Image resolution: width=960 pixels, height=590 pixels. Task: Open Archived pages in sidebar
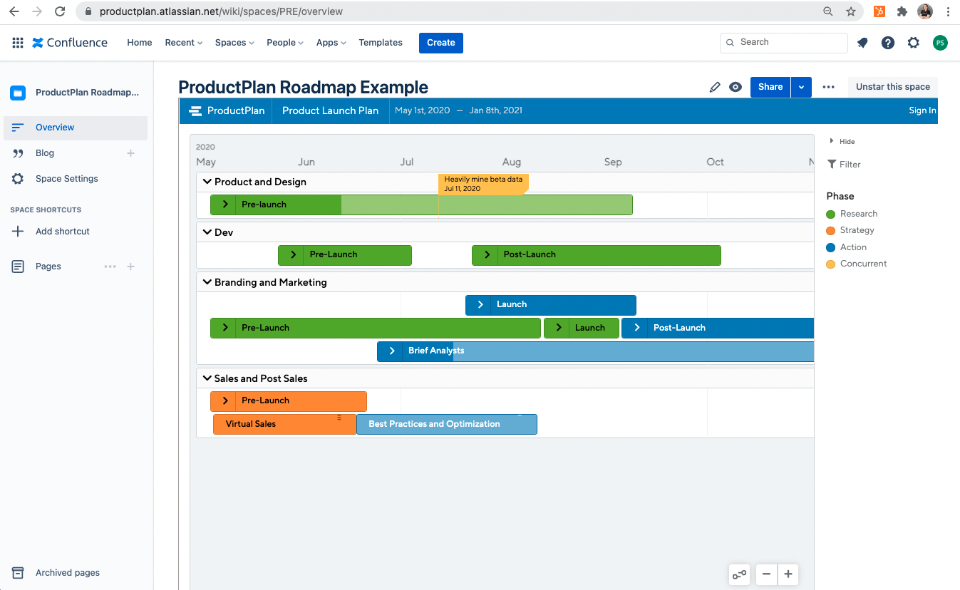pyautogui.click(x=67, y=573)
